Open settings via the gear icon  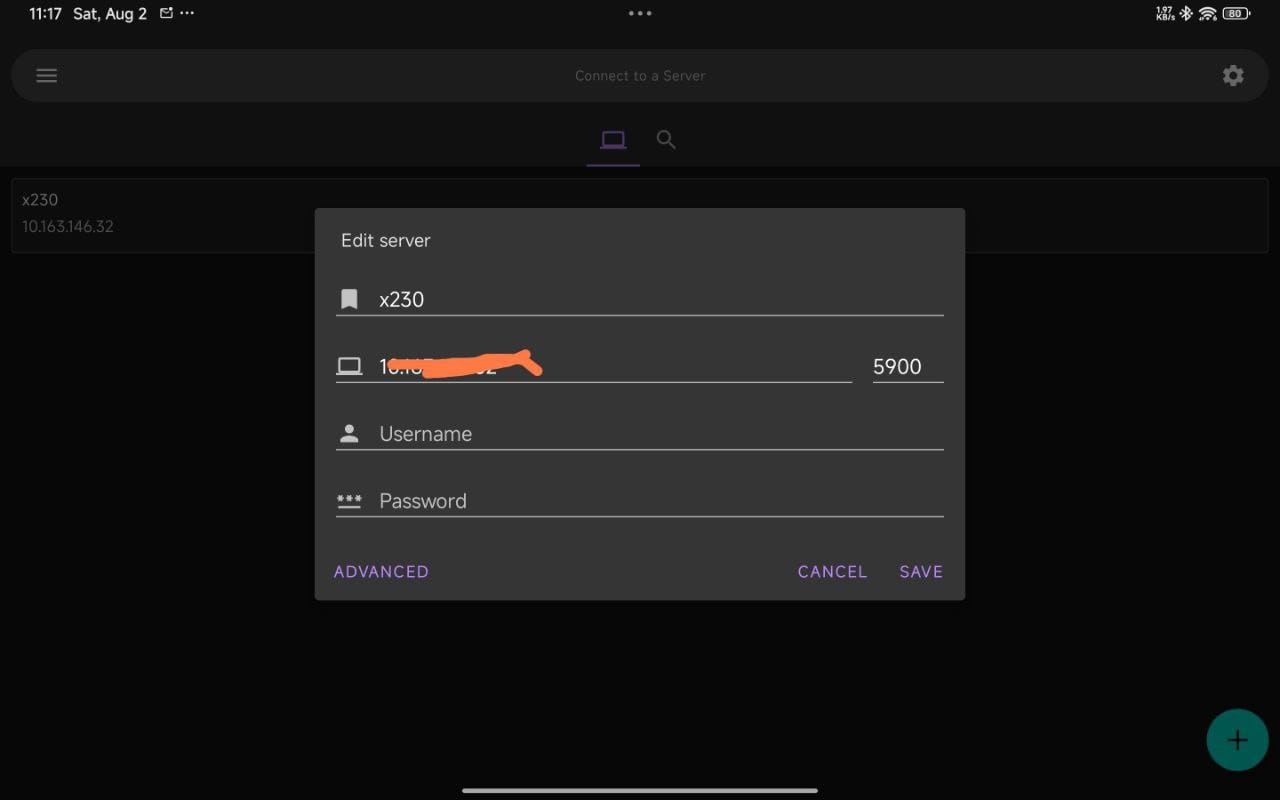tap(1233, 76)
